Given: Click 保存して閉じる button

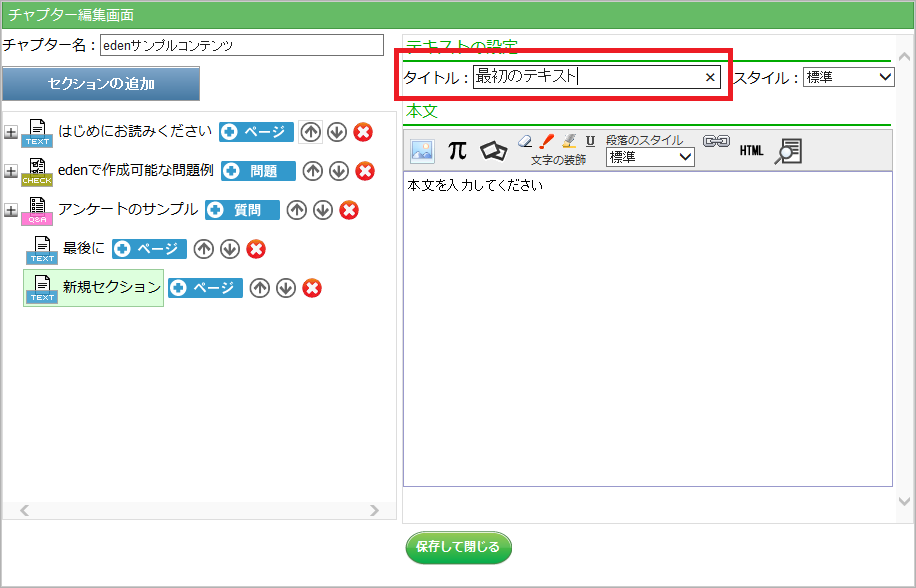Looking at the screenshot, I should pyautogui.click(x=459, y=547).
